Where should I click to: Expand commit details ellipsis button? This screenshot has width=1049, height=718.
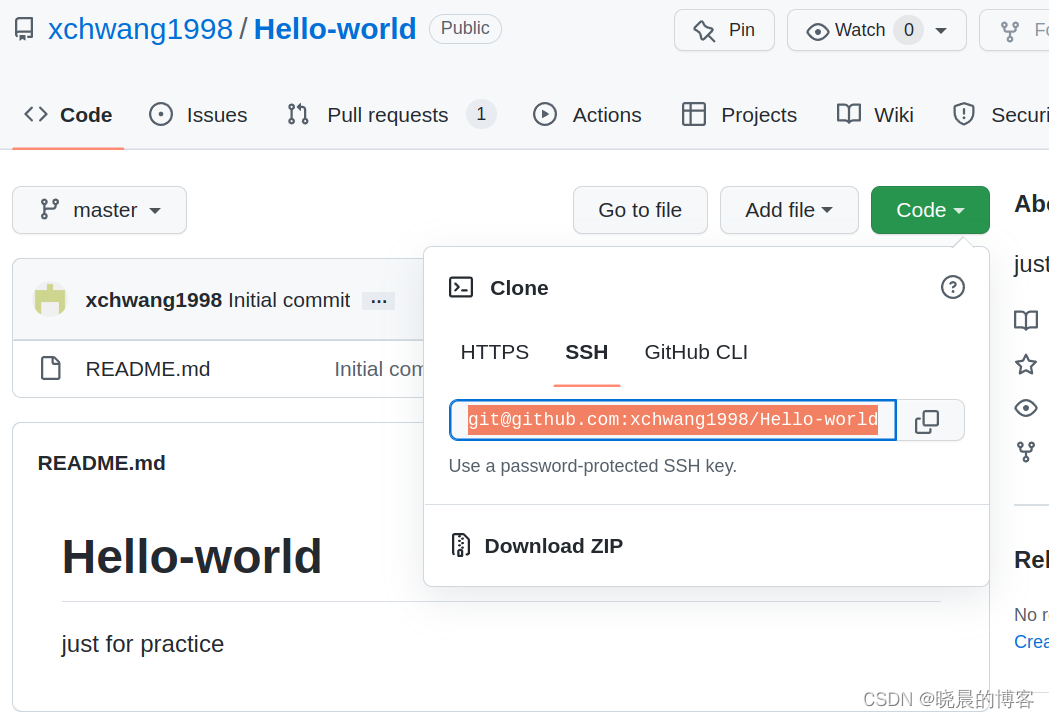click(379, 301)
